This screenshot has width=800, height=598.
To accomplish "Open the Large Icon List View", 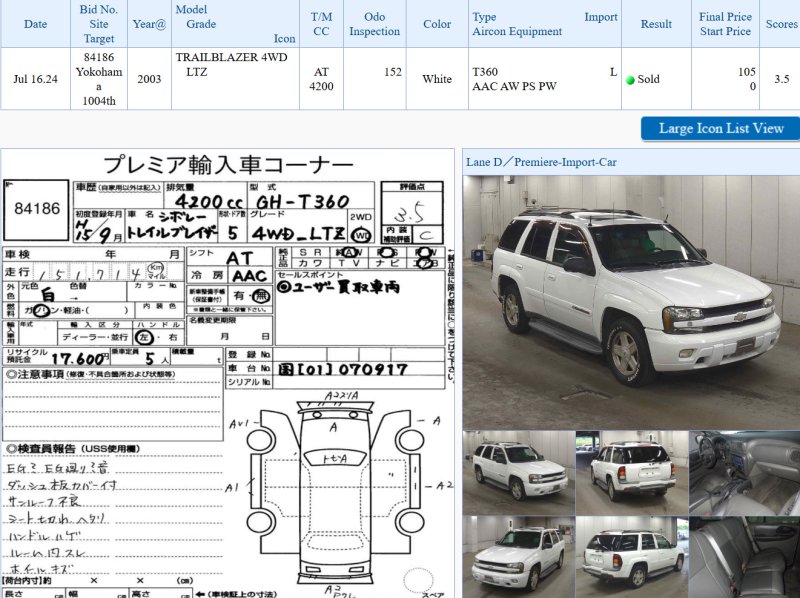I will coord(720,128).
